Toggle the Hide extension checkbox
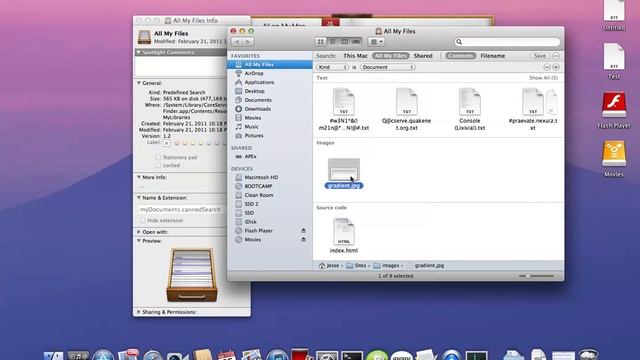 [143, 220]
